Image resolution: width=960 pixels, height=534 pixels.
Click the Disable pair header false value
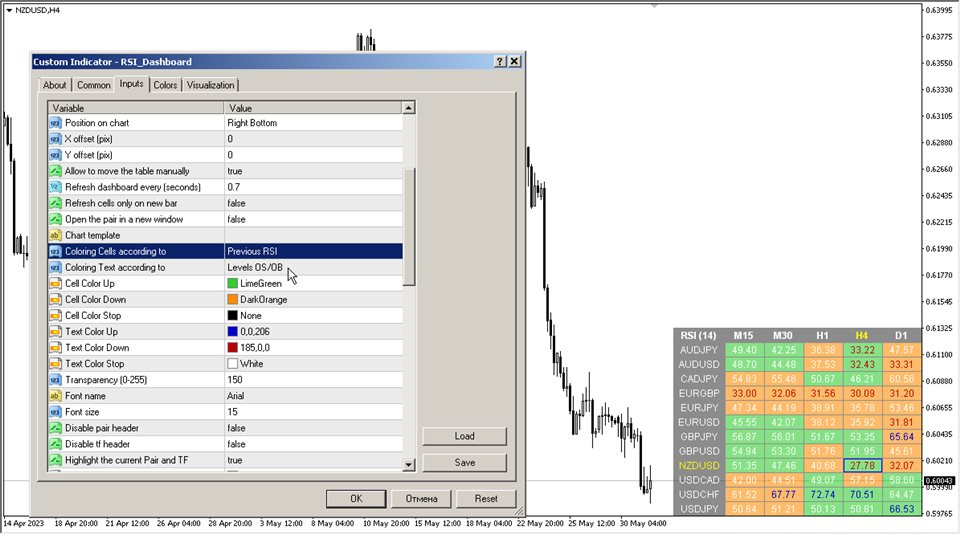coord(313,428)
